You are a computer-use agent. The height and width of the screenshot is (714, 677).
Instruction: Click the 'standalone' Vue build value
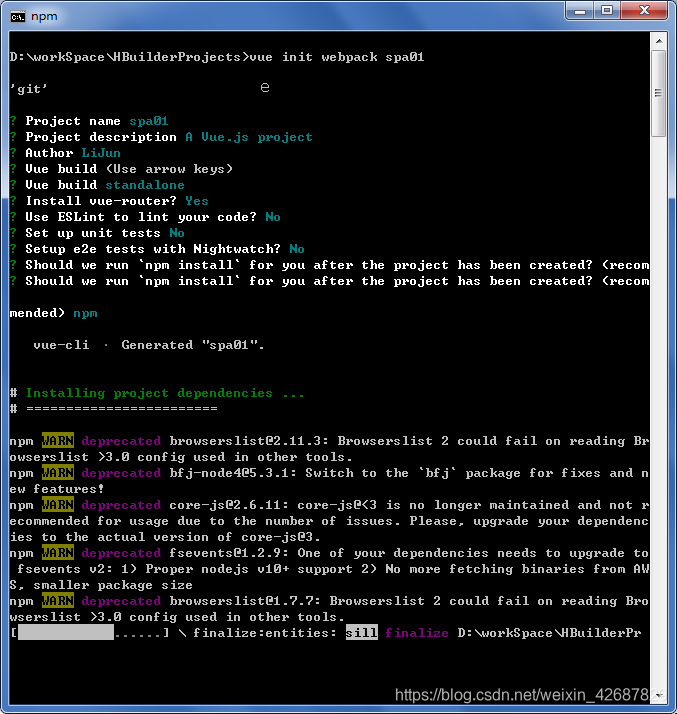click(x=145, y=185)
